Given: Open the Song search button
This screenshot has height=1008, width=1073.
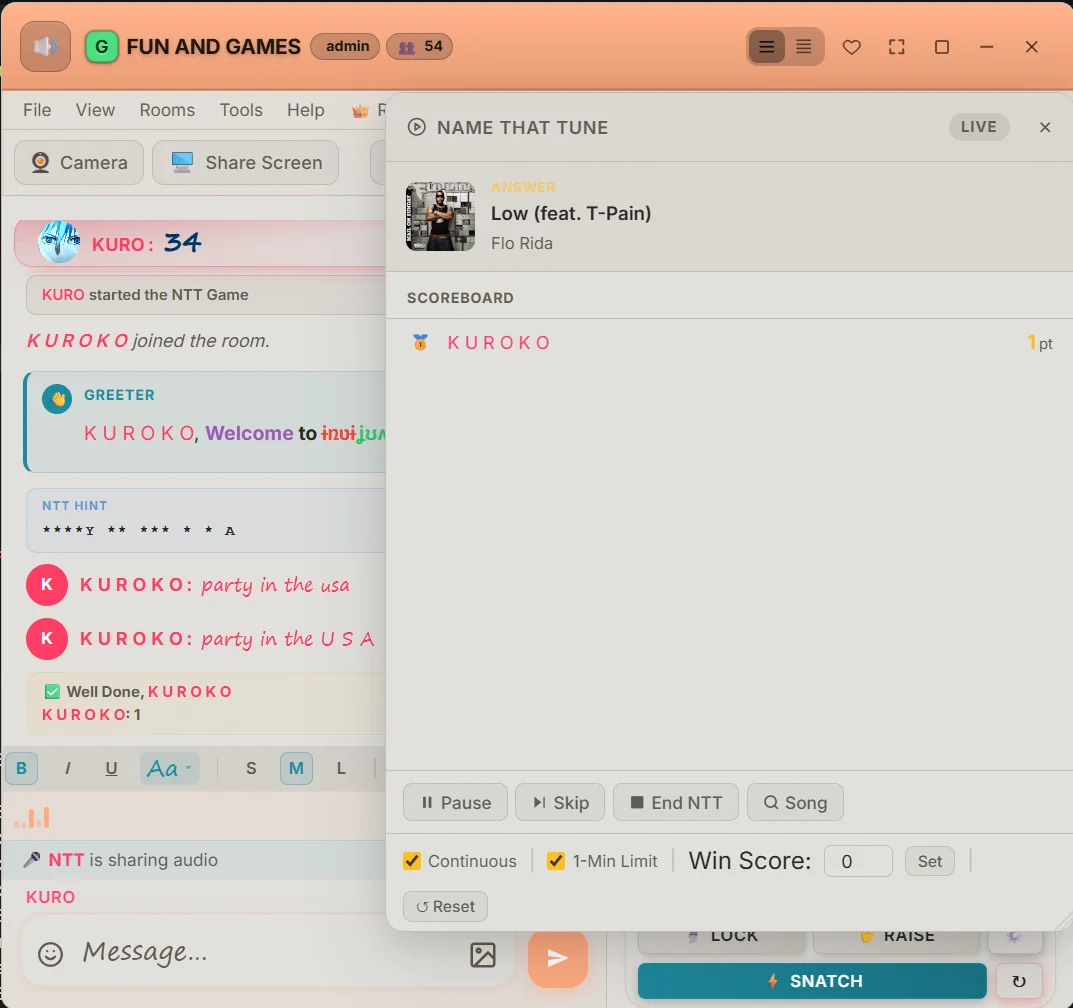Looking at the screenshot, I should 795,802.
